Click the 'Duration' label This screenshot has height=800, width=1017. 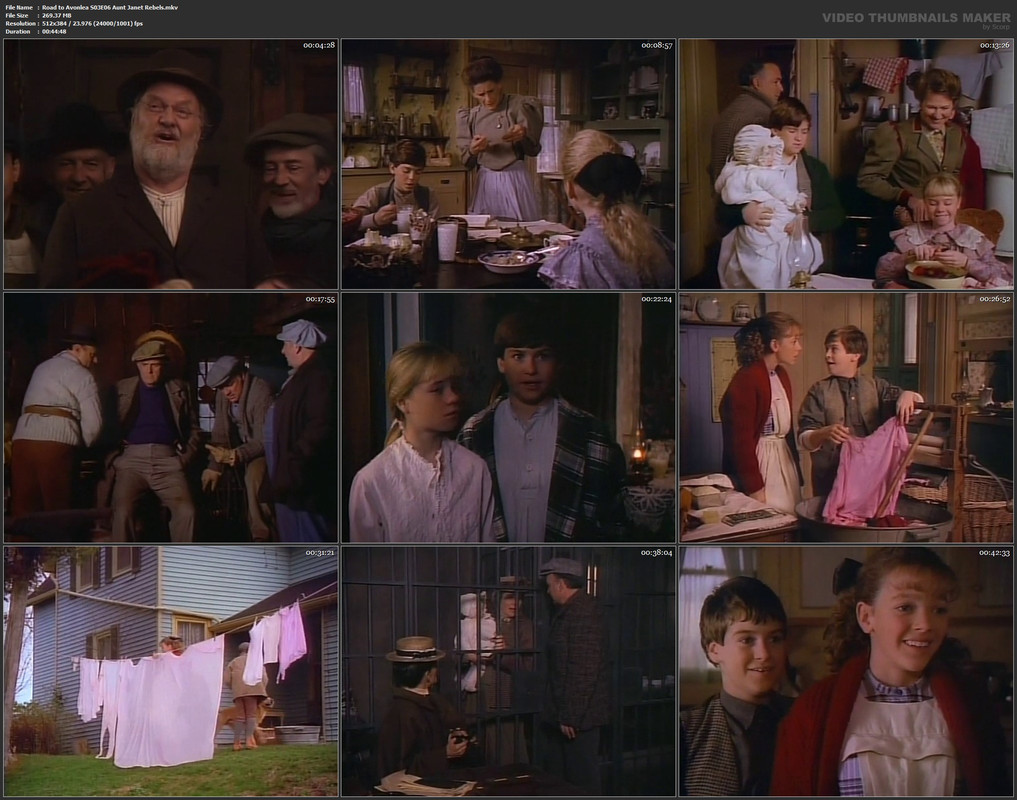tap(18, 31)
